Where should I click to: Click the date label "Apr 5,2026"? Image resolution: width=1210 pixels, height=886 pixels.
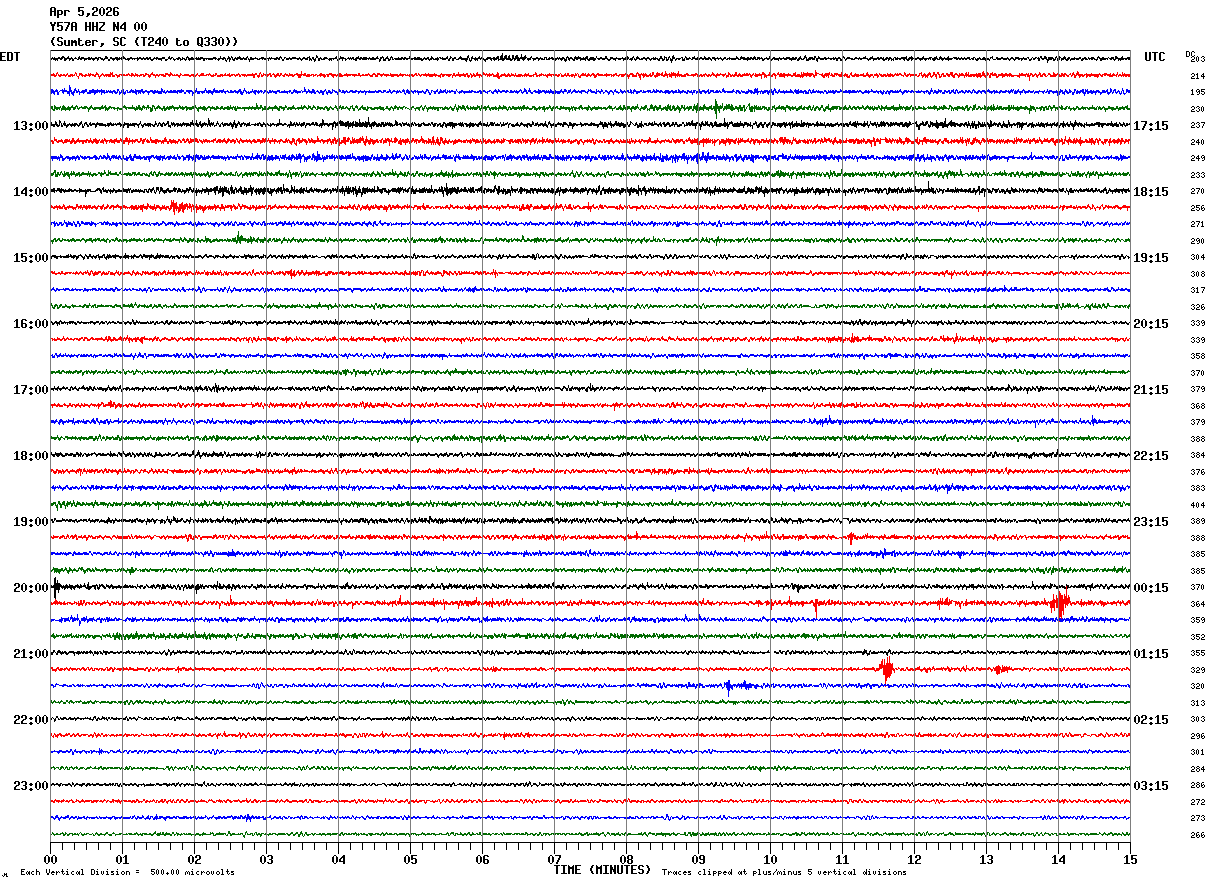pyautogui.click(x=84, y=12)
